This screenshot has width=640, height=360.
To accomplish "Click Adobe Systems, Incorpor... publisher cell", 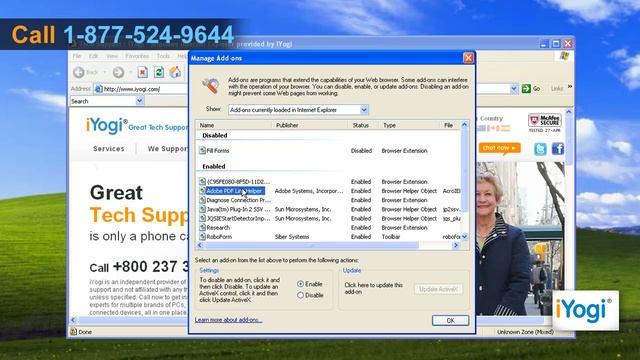I will click(309, 191).
